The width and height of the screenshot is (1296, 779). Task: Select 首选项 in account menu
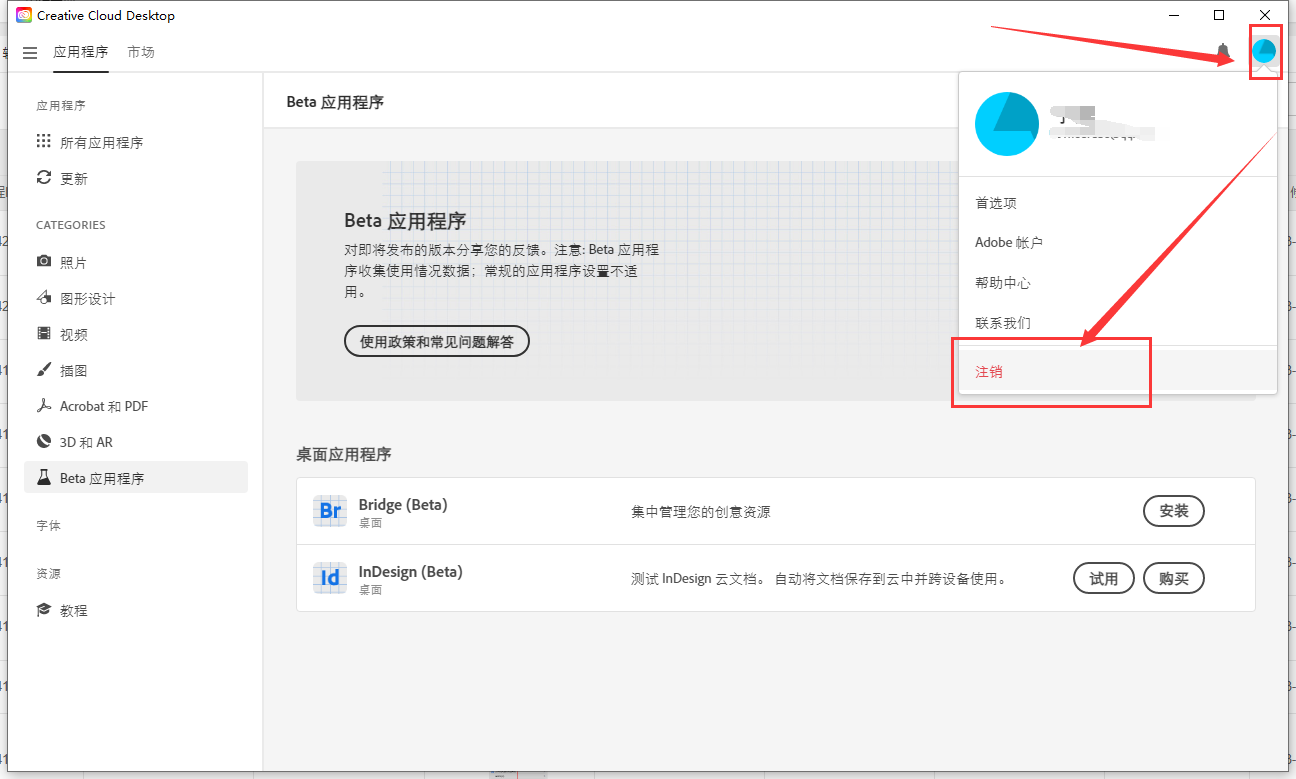tap(1117, 203)
